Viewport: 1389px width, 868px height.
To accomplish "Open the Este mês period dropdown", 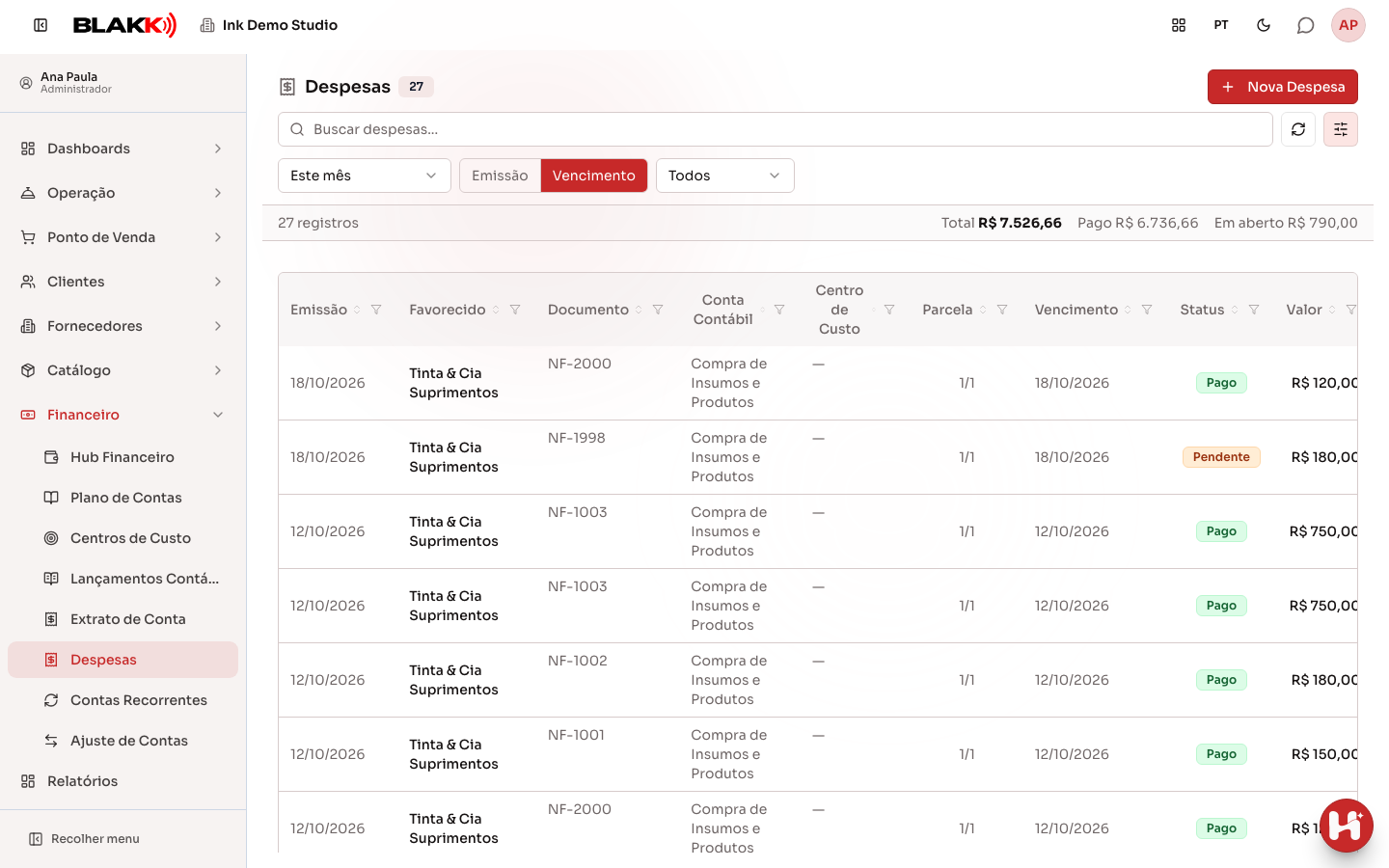I will pos(365,176).
